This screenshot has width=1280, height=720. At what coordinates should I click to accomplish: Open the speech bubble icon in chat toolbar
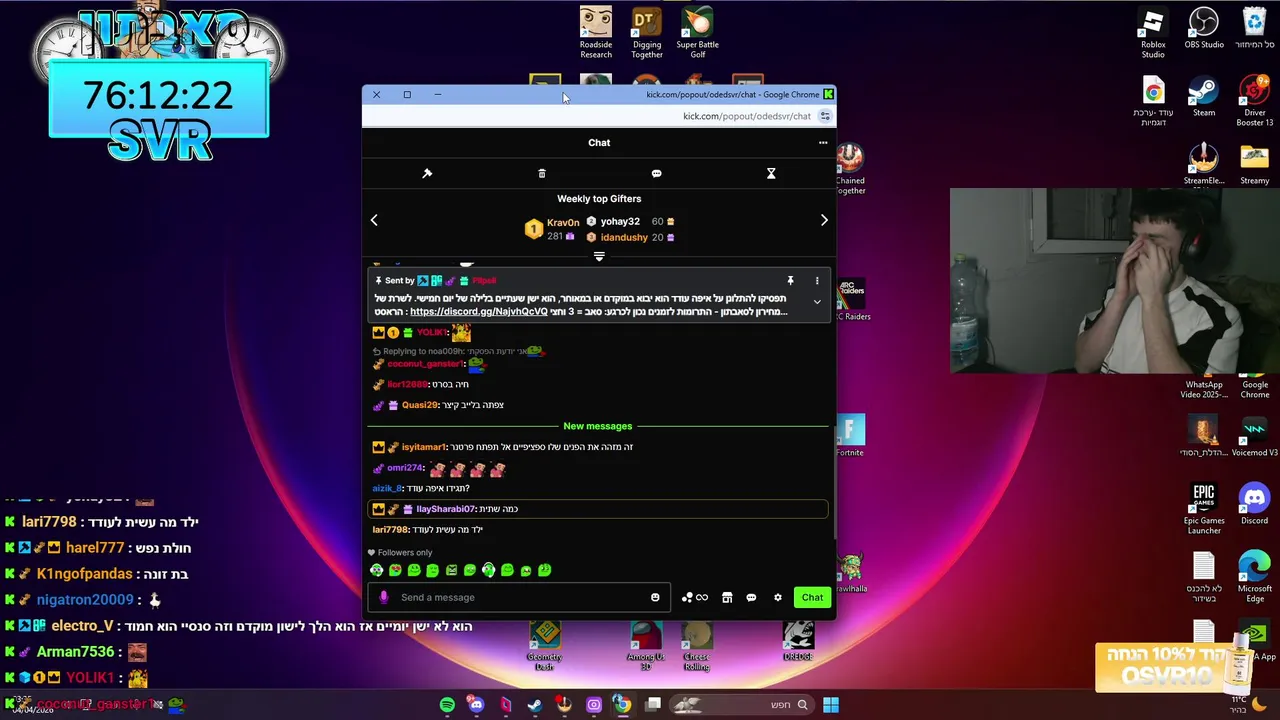tap(656, 173)
